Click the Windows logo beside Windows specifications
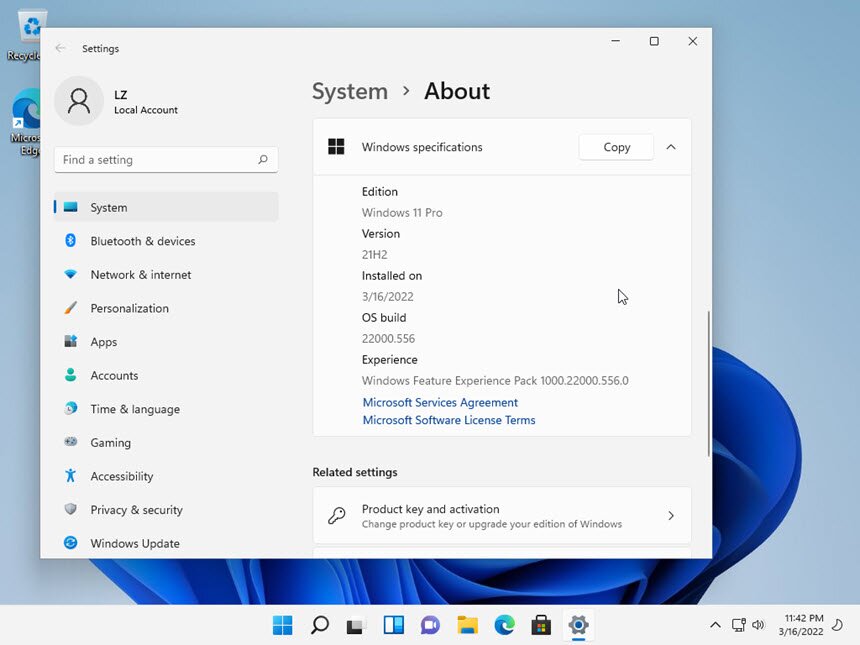Image resolution: width=860 pixels, height=645 pixels. (x=336, y=146)
